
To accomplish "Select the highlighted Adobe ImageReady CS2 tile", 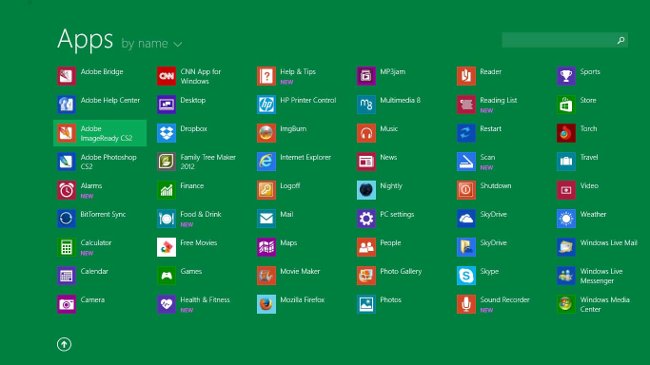I will pyautogui.click(x=100, y=133).
